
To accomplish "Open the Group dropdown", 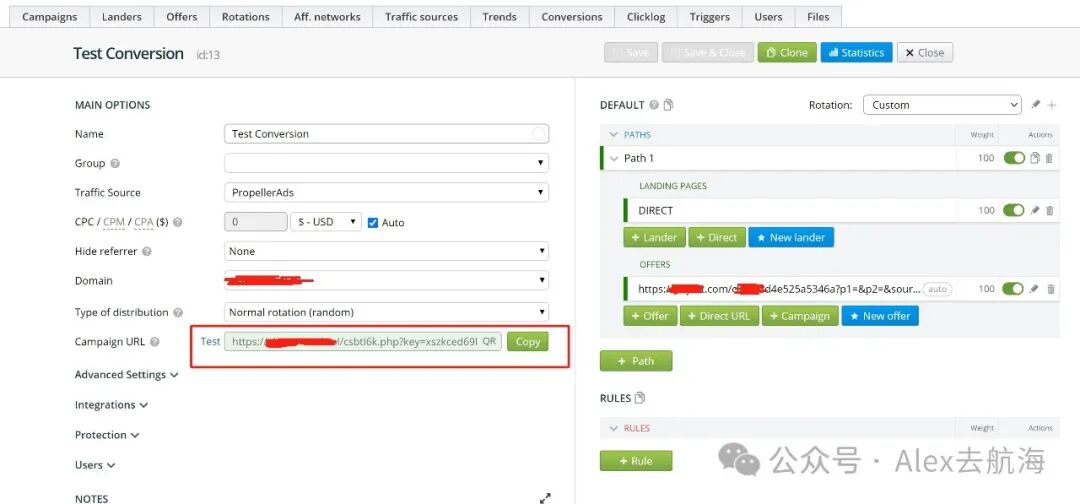I will [386, 163].
